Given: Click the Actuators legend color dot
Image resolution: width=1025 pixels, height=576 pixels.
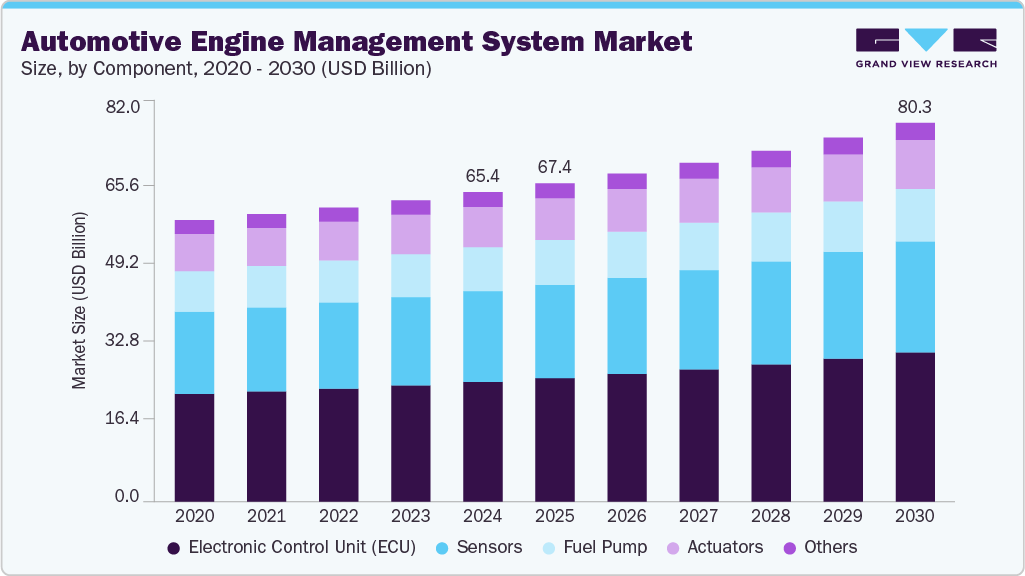Looking at the screenshot, I should [674, 548].
